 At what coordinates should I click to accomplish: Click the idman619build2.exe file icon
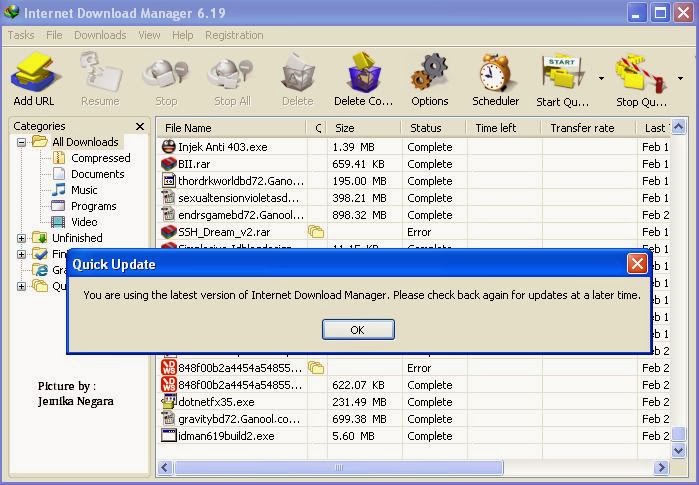pos(169,436)
